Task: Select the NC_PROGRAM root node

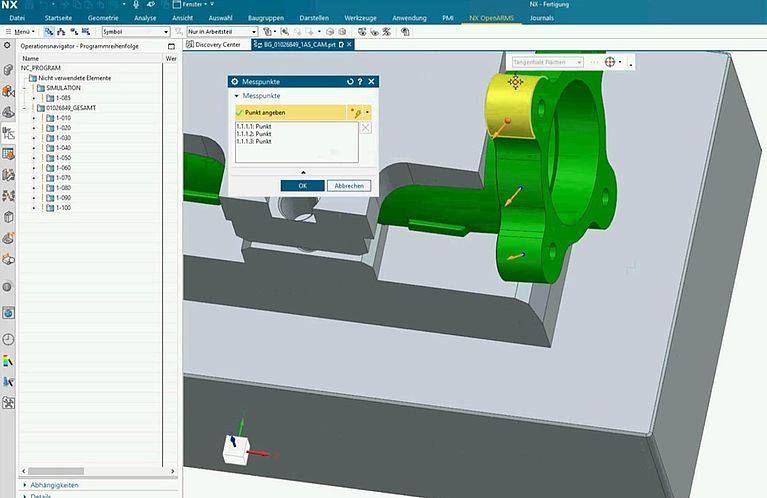Action: pos(41,68)
